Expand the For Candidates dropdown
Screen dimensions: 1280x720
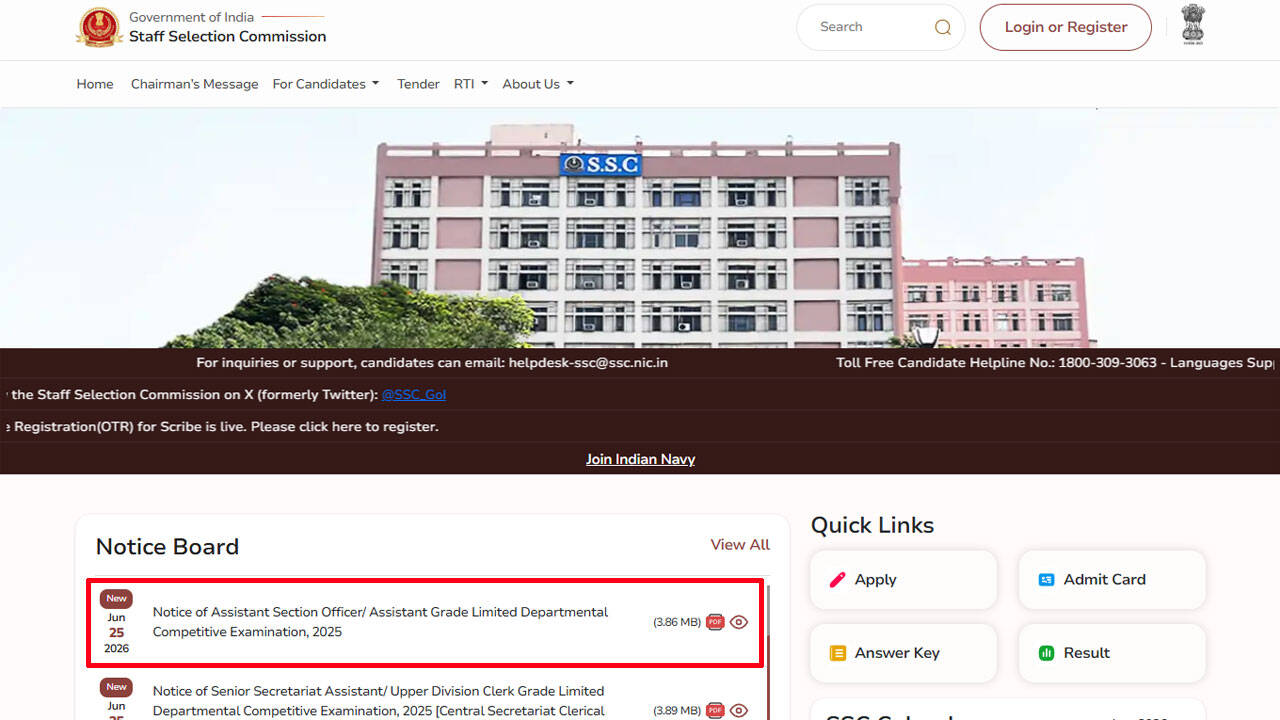pyautogui.click(x=326, y=84)
